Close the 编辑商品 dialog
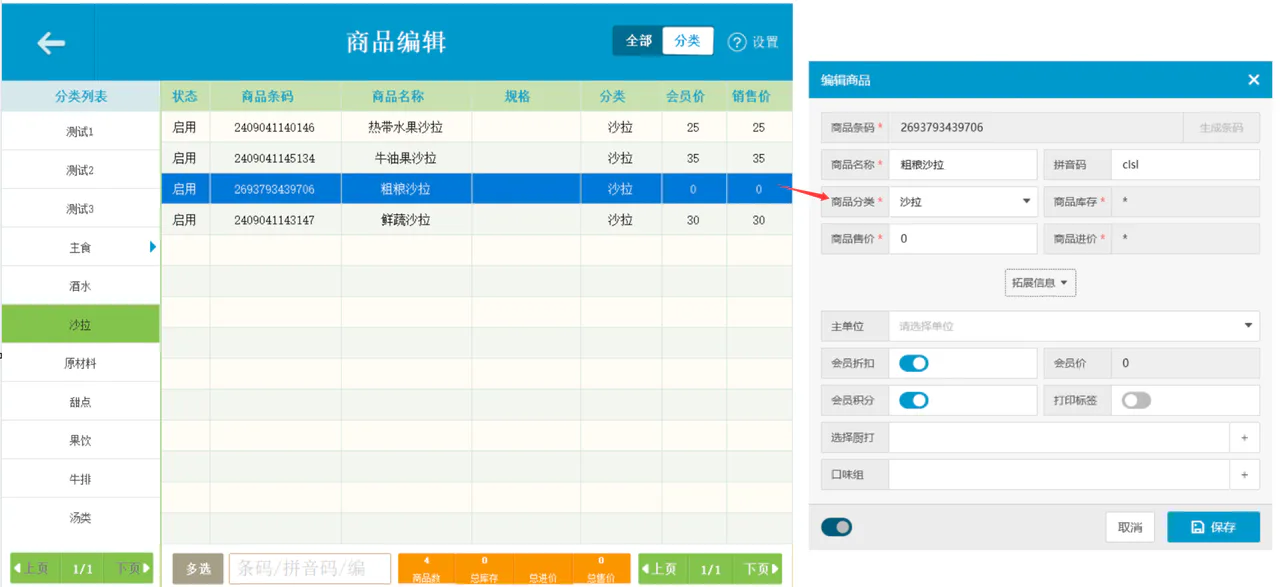The width and height of the screenshot is (1280, 587). pos(1253,80)
